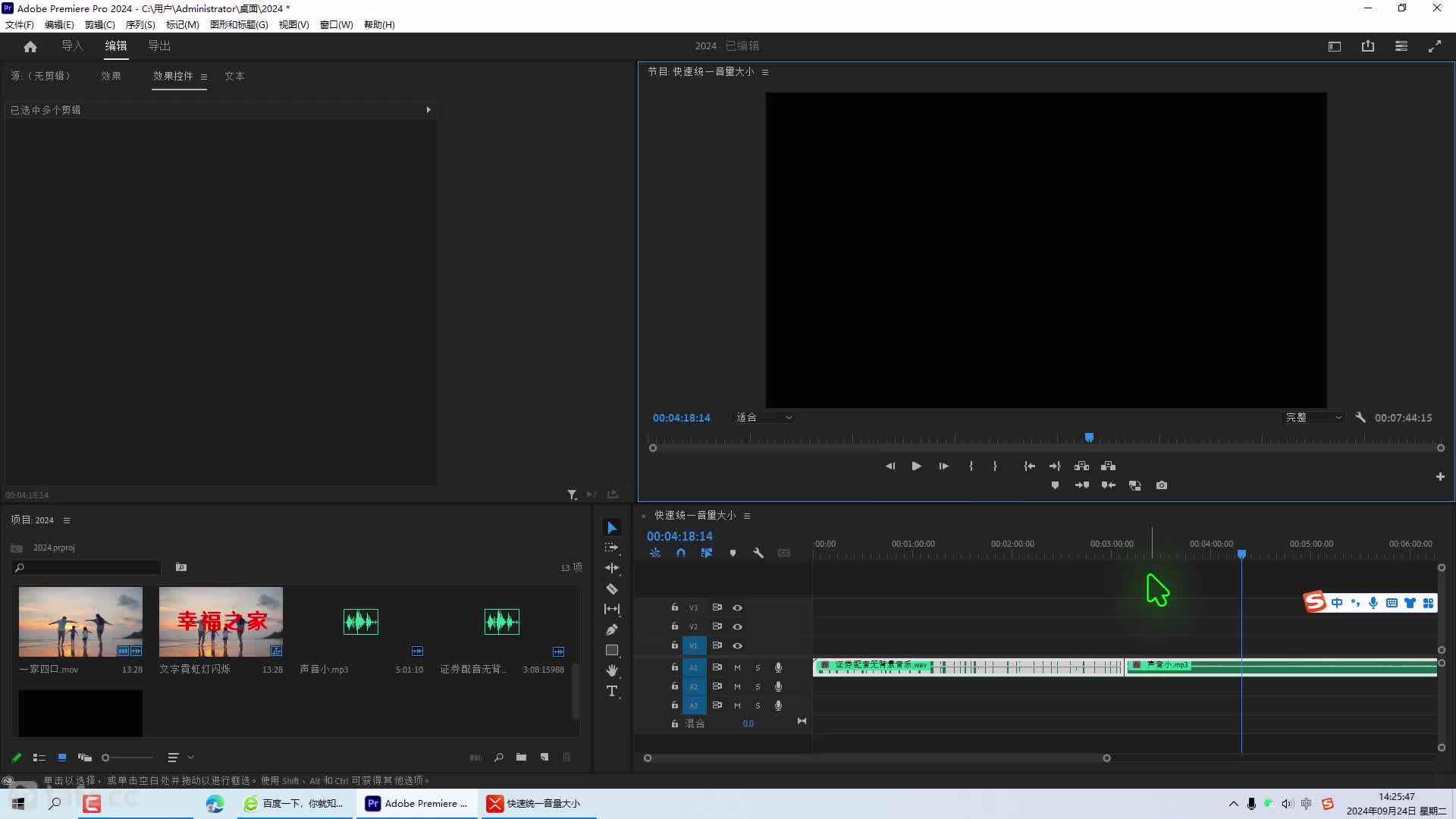Open the sort icons dropdown chevron
Viewport: 1456px width, 819px height.
pos(190,757)
